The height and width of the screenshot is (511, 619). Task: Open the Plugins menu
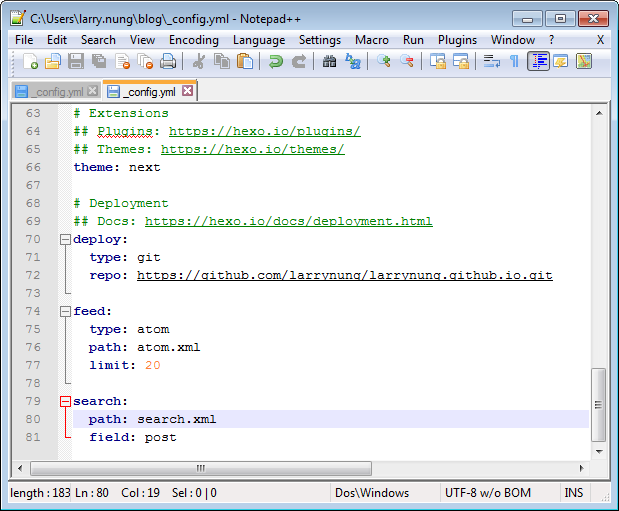tap(457, 40)
